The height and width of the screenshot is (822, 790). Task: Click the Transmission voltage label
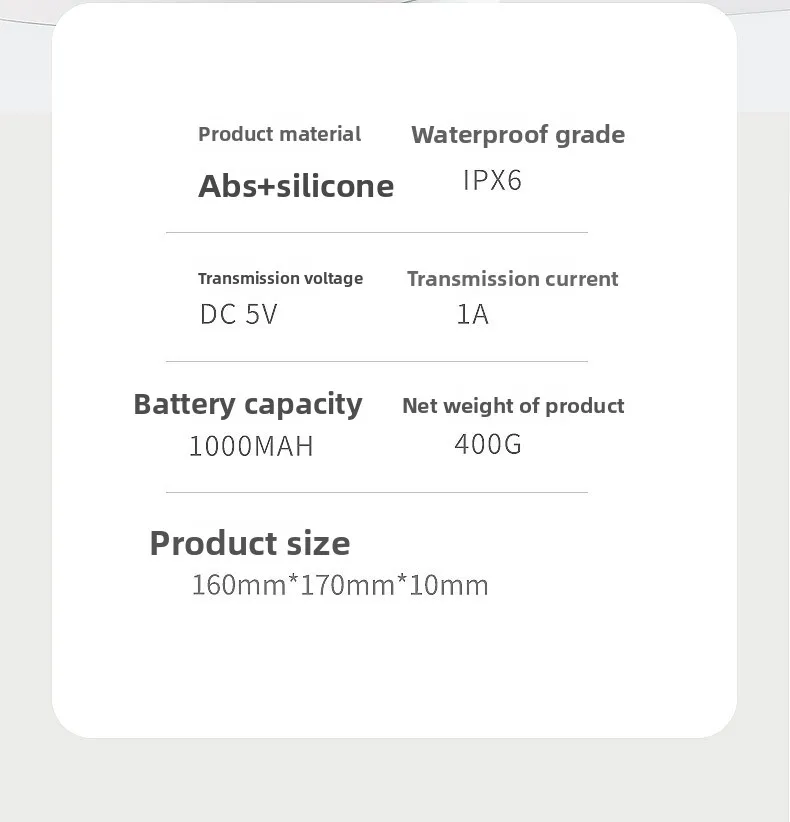[x=280, y=278]
